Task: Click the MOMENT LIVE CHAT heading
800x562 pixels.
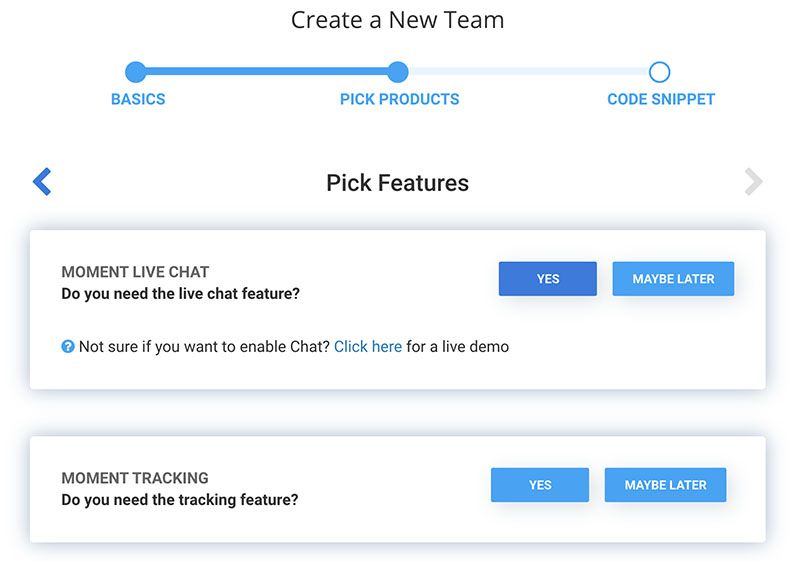Action: (135, 272)
